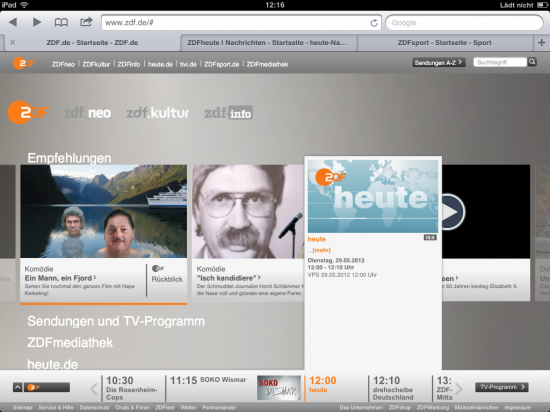Viewport: 550px width, 412px height.
Task: Focus the Google search field
Action: tap(464, 22)
